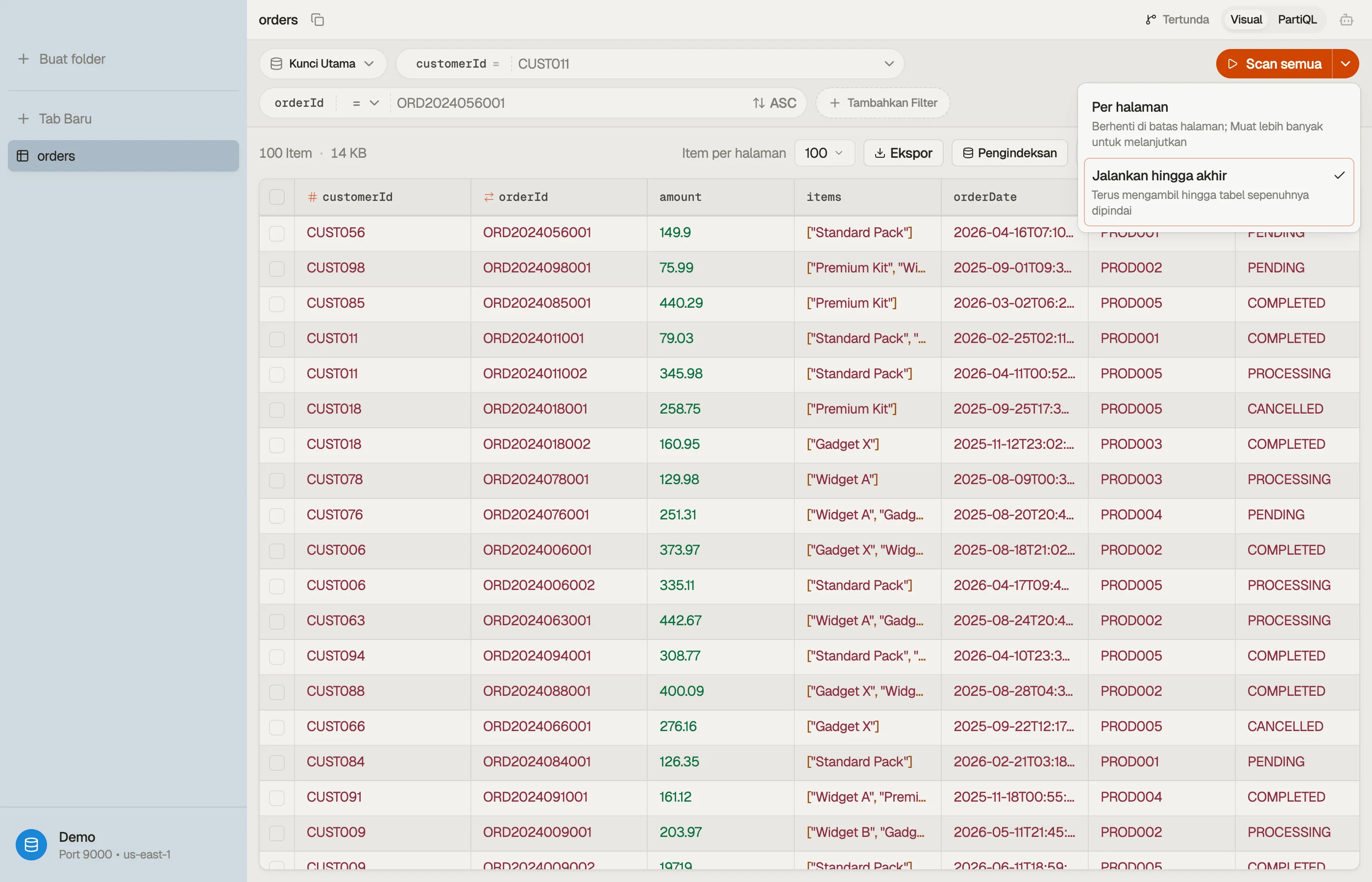Image resolution: width=1372 pixels, height=882 pixels.
Task: Select the checkbox for order ORD2024018002
Action: [276, 445]
